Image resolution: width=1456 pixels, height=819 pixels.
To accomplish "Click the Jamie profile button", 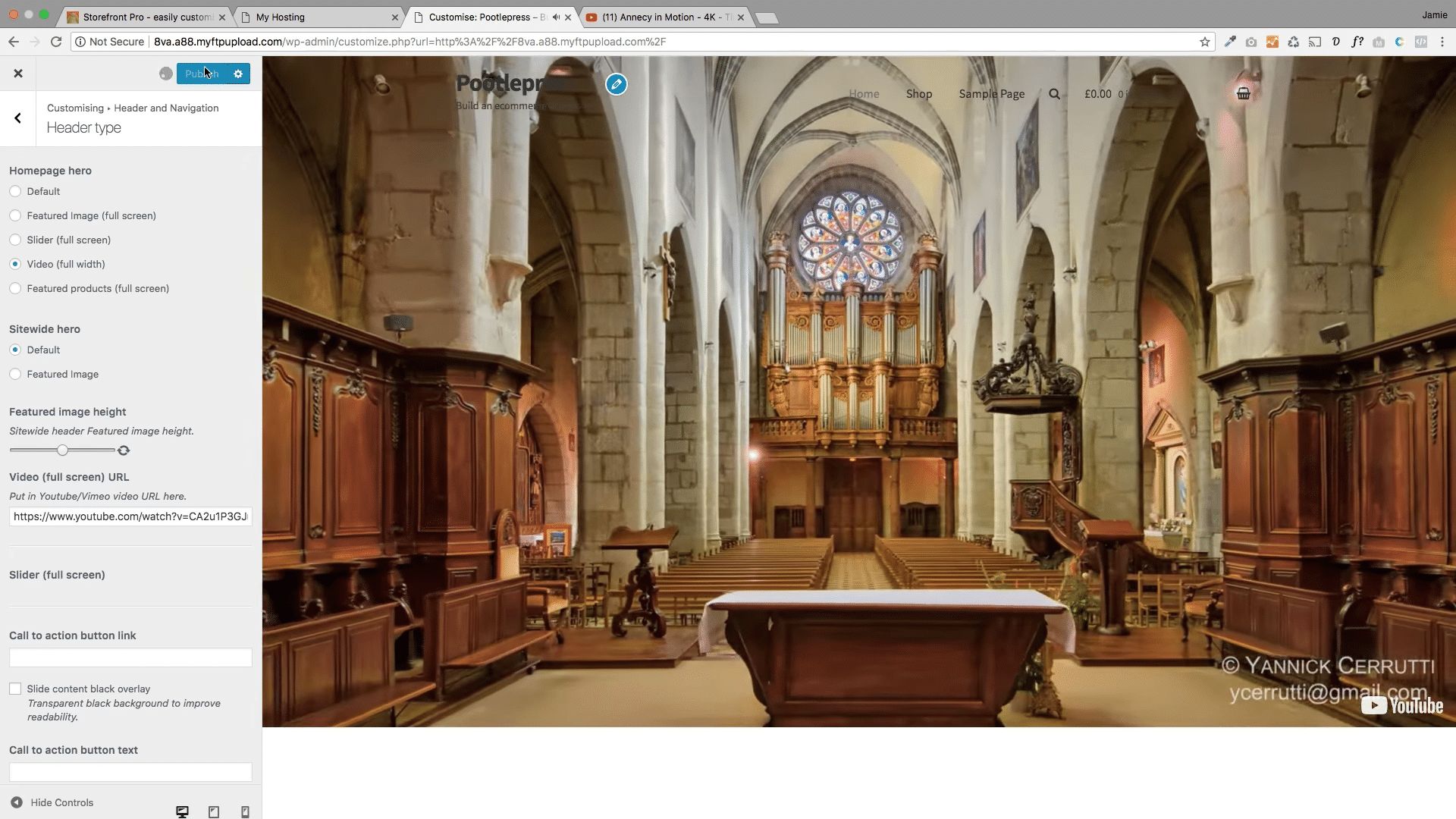I will point(1434,14).
